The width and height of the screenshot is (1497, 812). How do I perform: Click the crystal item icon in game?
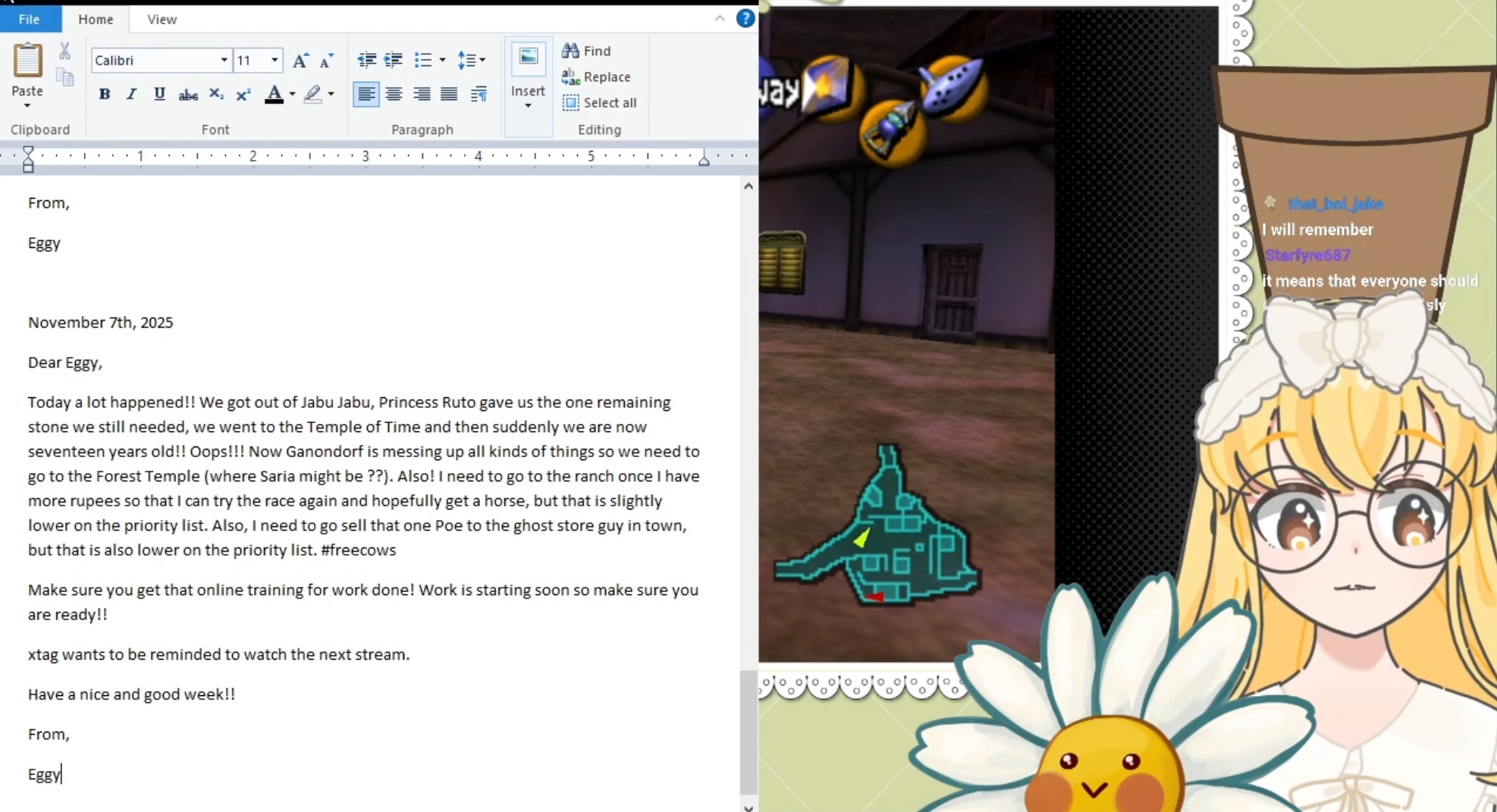coord(831,89)
